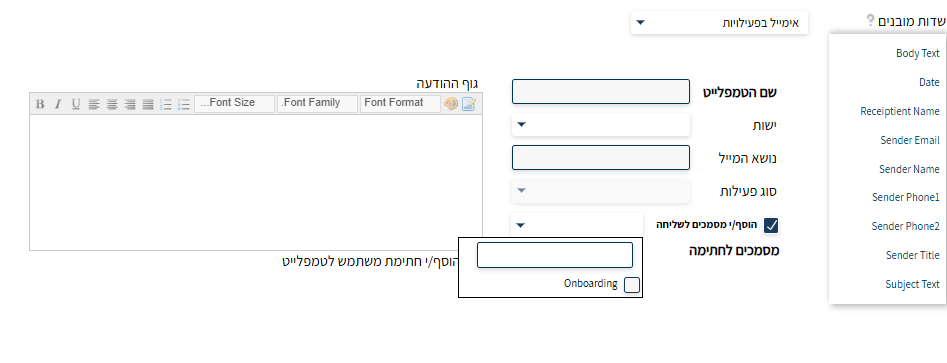
Task: Click the edit source notepad icon
Action: 469,104
